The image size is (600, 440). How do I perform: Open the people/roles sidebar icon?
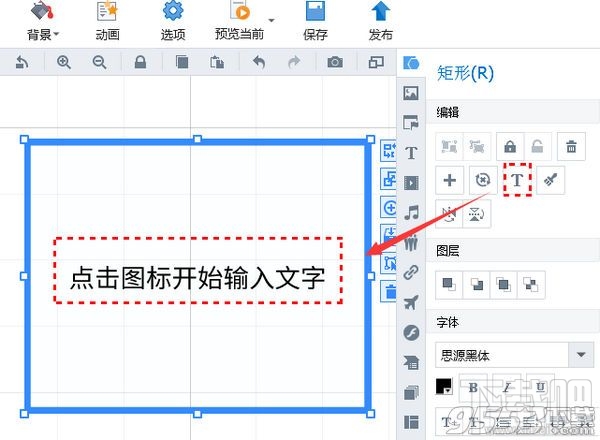pos(411,243)
